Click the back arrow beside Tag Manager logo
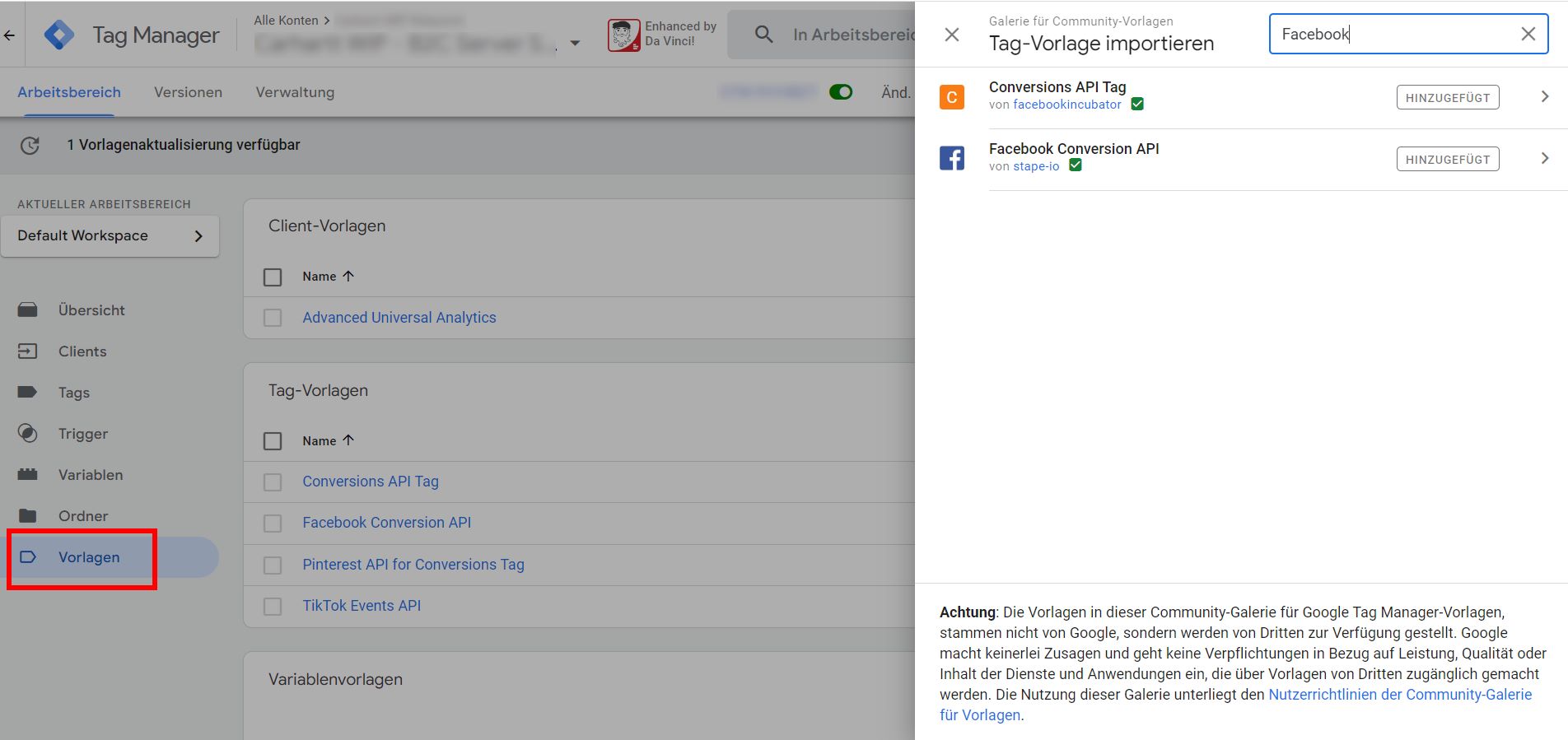1568x740 pixels. (x=9, y=35)
